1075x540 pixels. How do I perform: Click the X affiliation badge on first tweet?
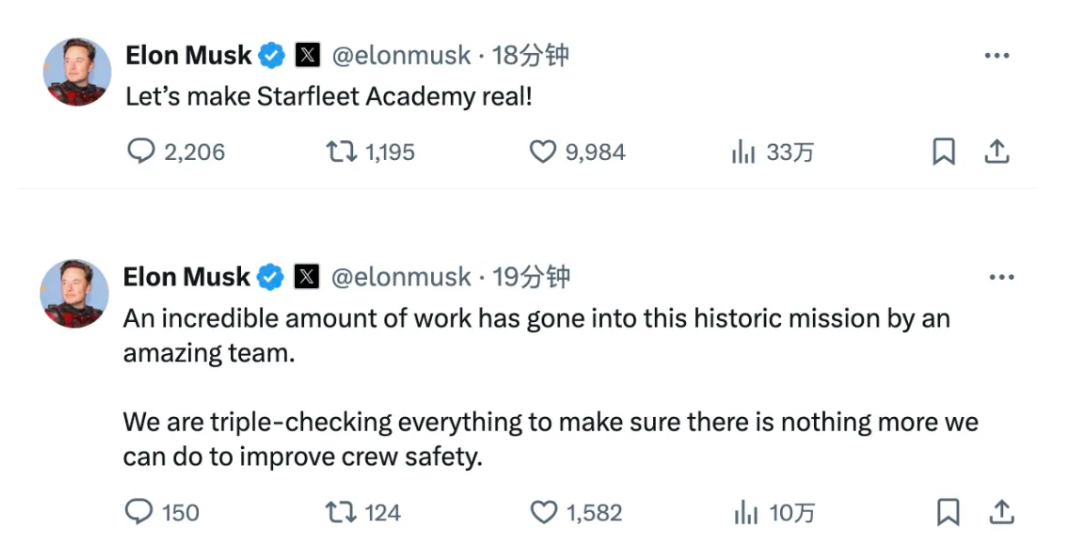pos(308,56)
